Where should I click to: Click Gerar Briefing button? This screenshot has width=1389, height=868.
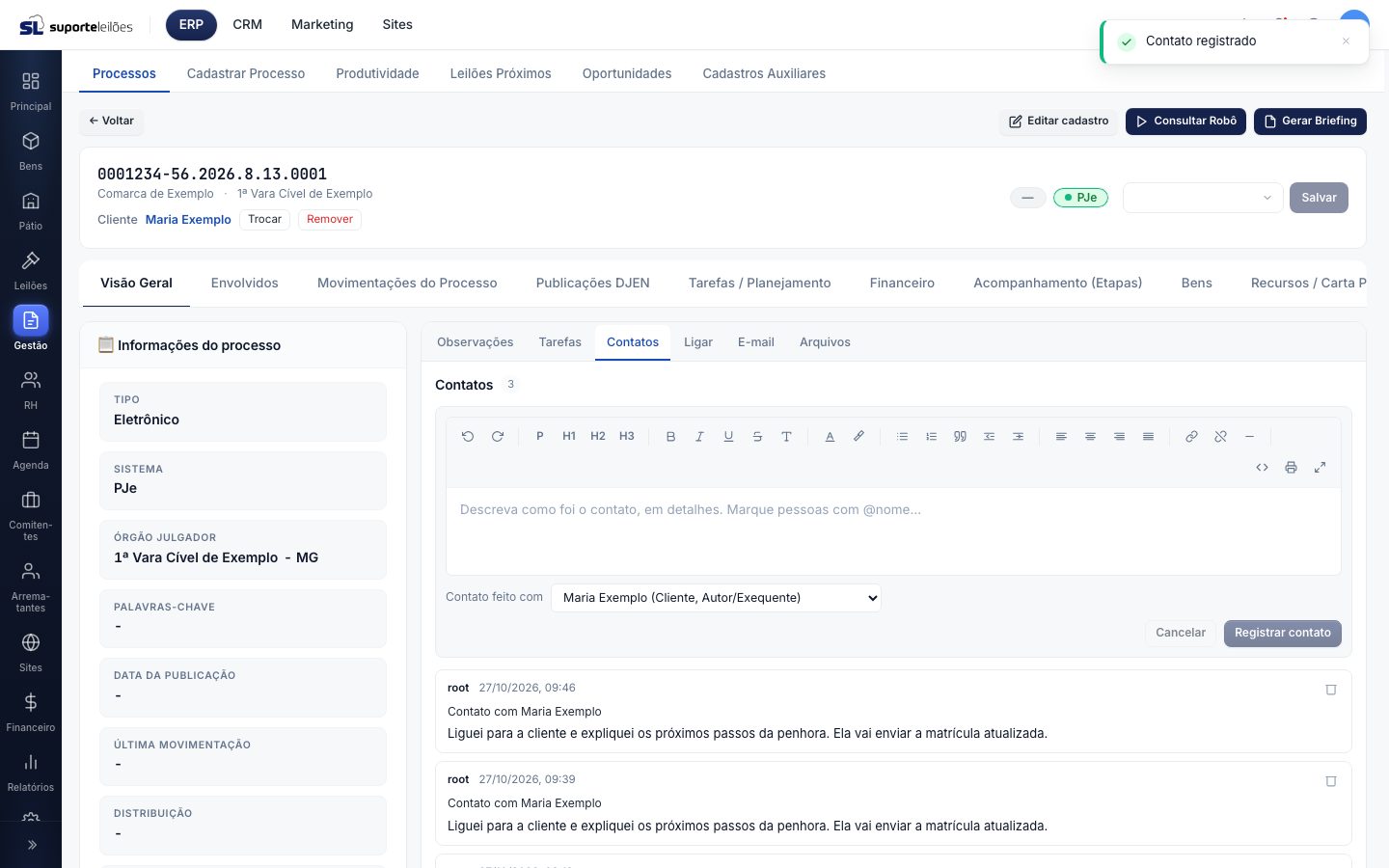[x=1310, y=122]
